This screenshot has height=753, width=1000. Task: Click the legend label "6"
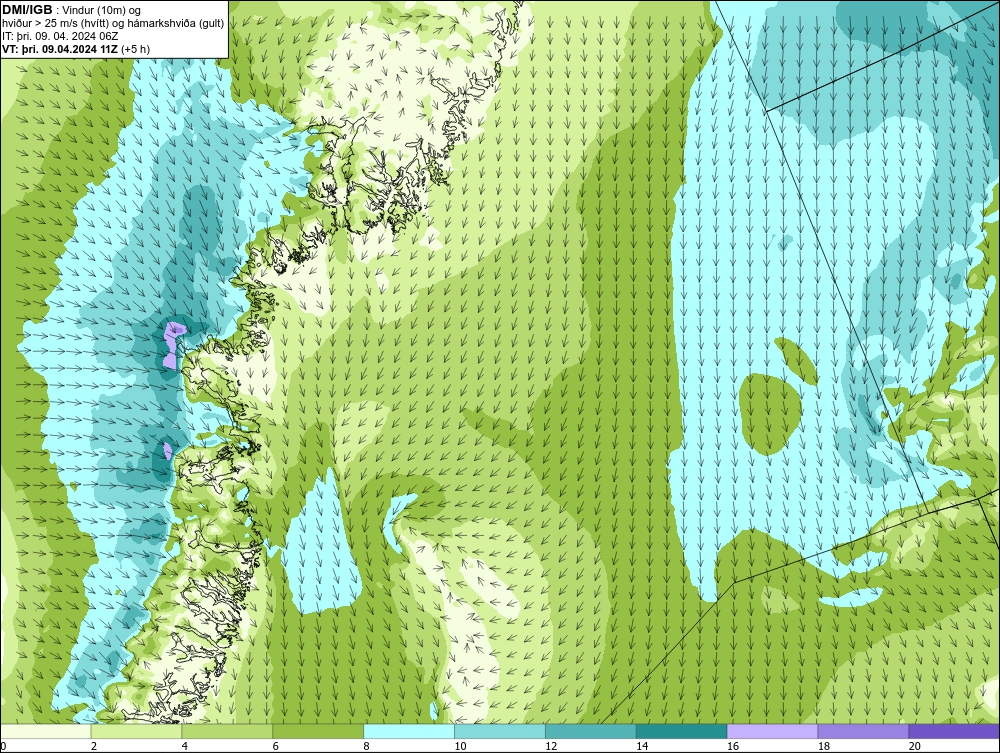pyautogui.click(x=276, y=746)
